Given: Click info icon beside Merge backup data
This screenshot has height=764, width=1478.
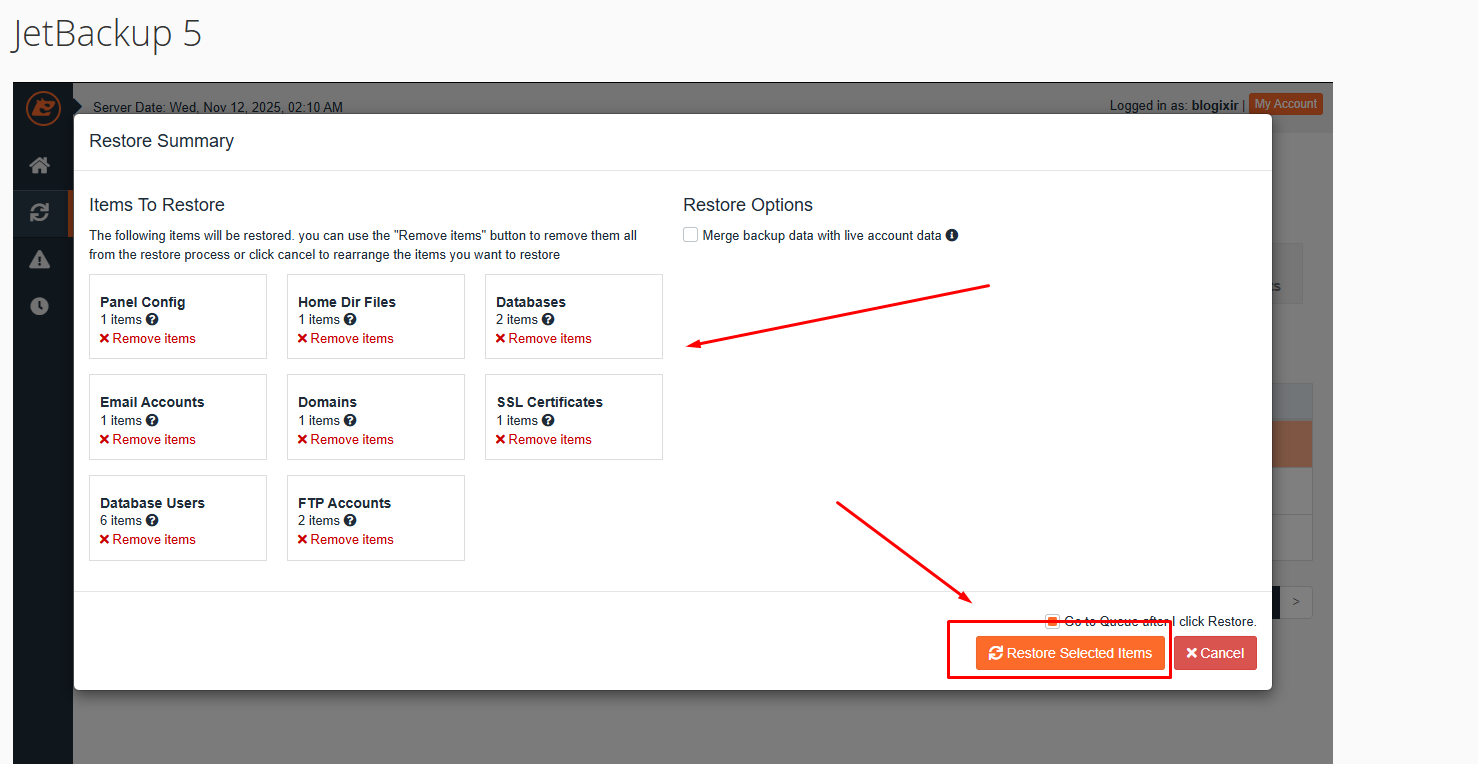Looking at the screenshot, I should point(952,236).
